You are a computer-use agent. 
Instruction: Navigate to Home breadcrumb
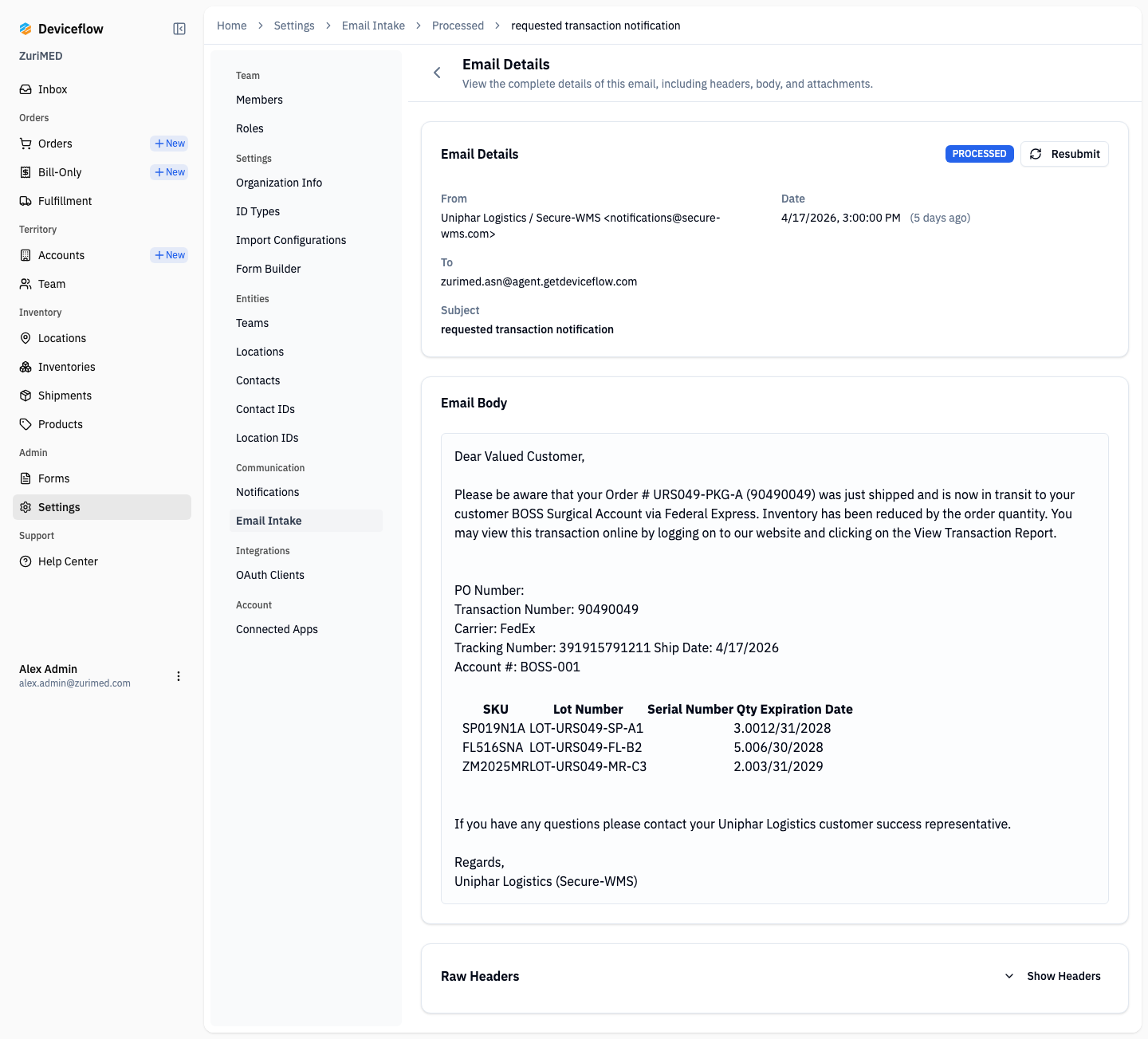click(x=232, y=26)
